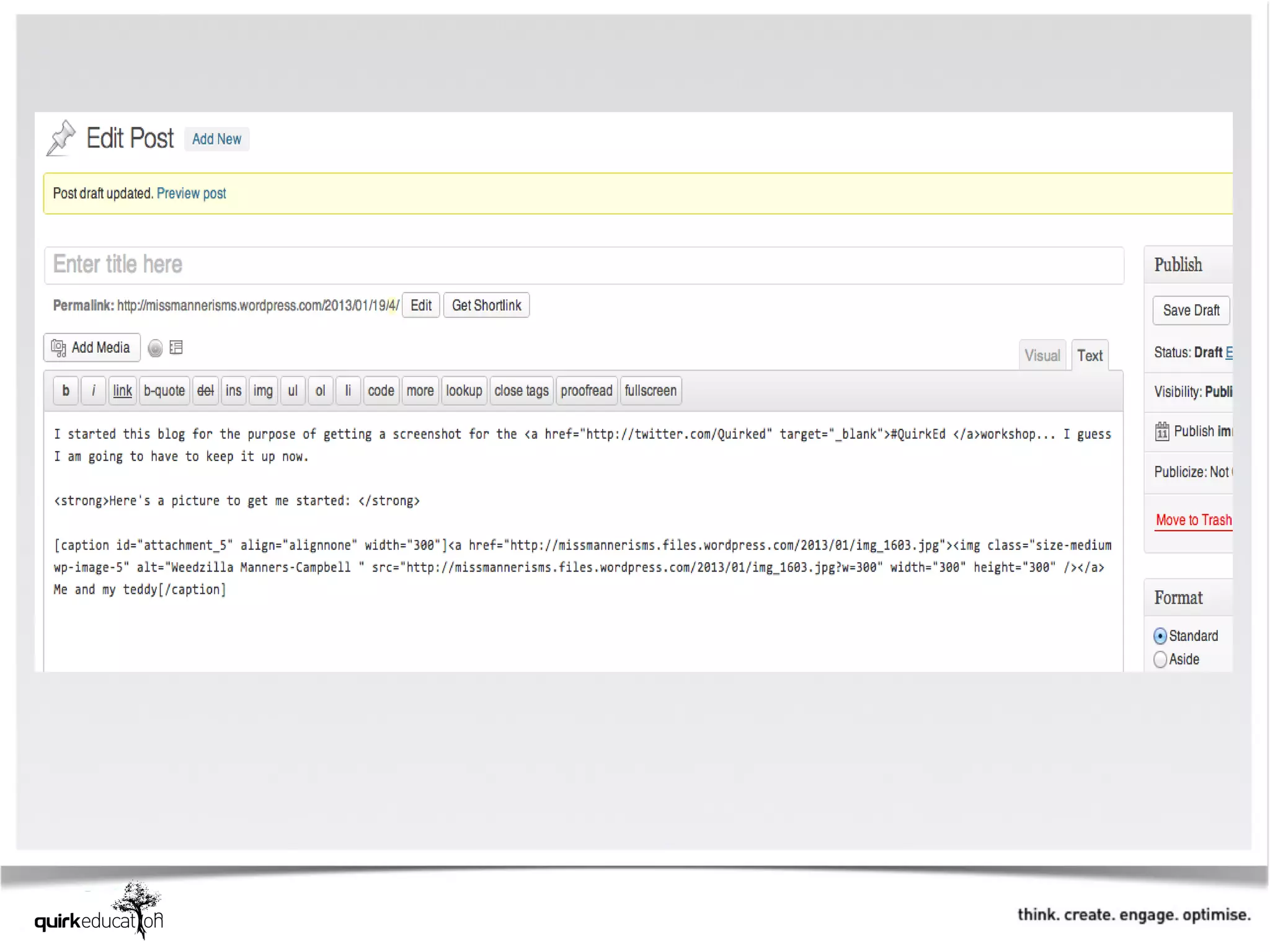Click the form icon beside Add Media

tap(176, 348)
